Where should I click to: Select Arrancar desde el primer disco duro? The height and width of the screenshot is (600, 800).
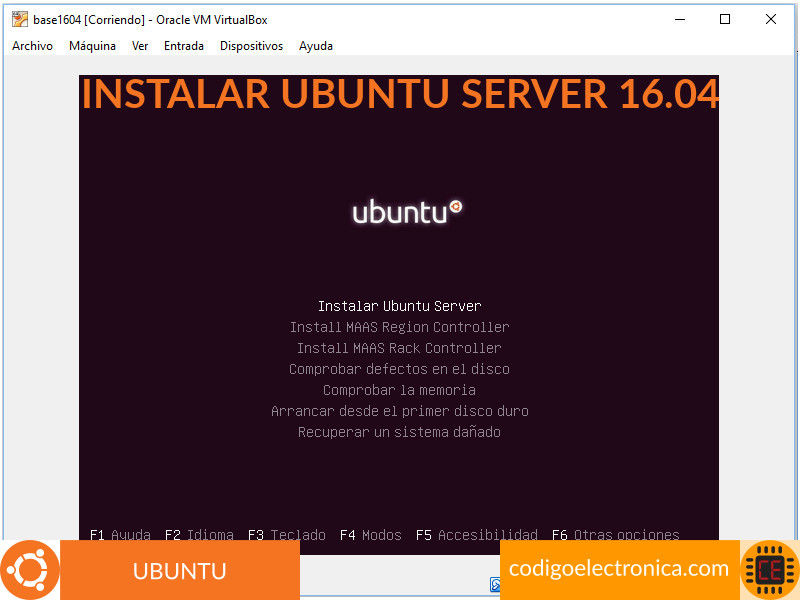(x=399, y=411)
